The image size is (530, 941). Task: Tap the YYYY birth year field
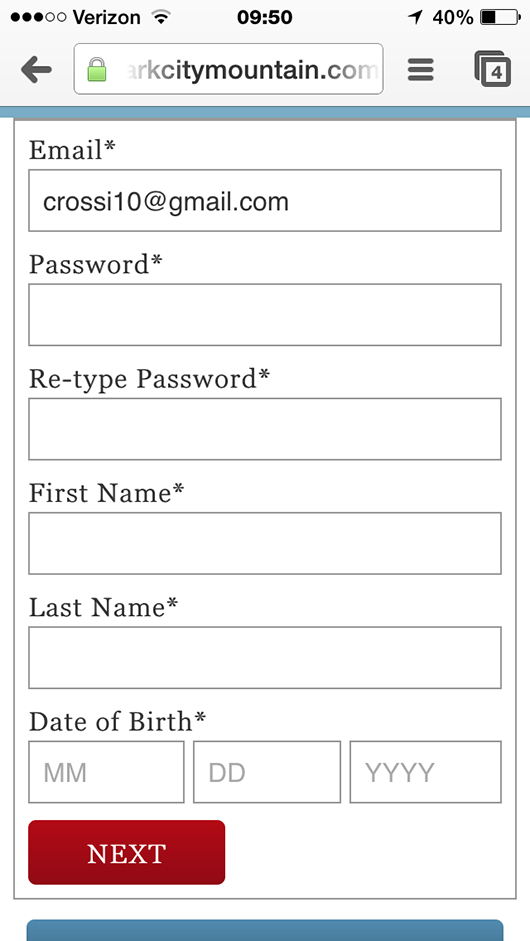(x=426, y=772)
